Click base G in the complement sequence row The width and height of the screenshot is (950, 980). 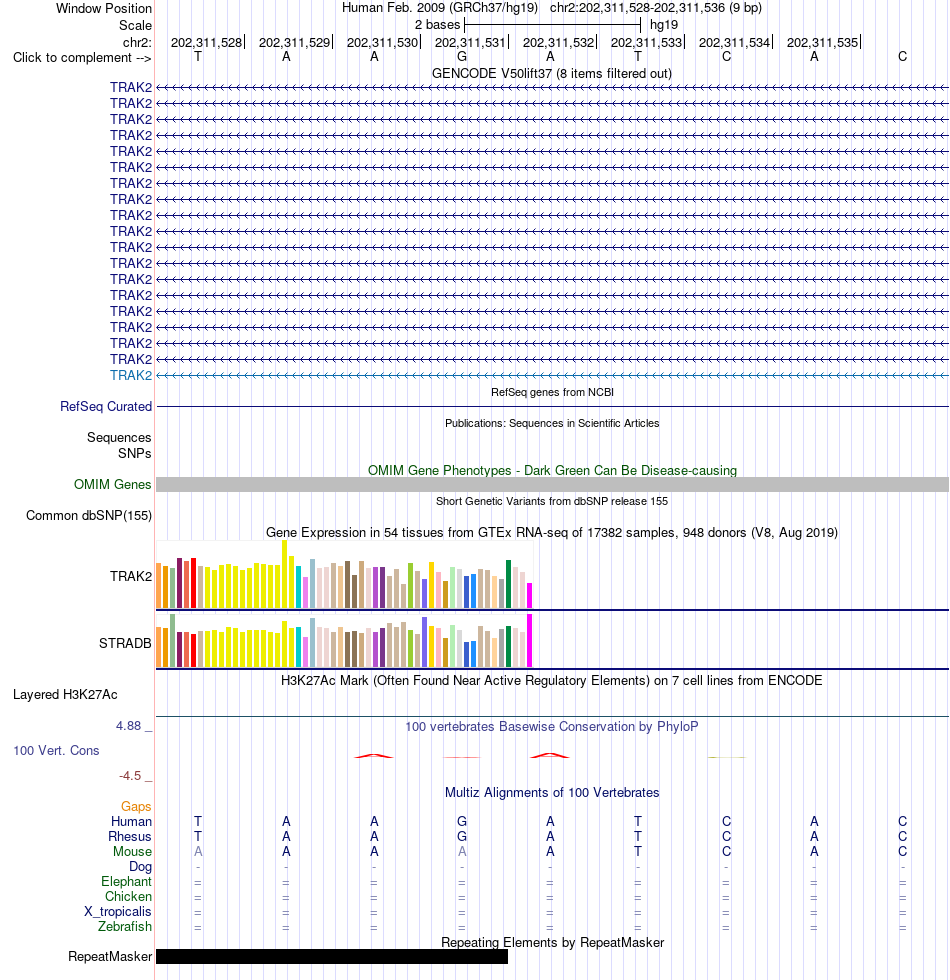click(462, 57)
